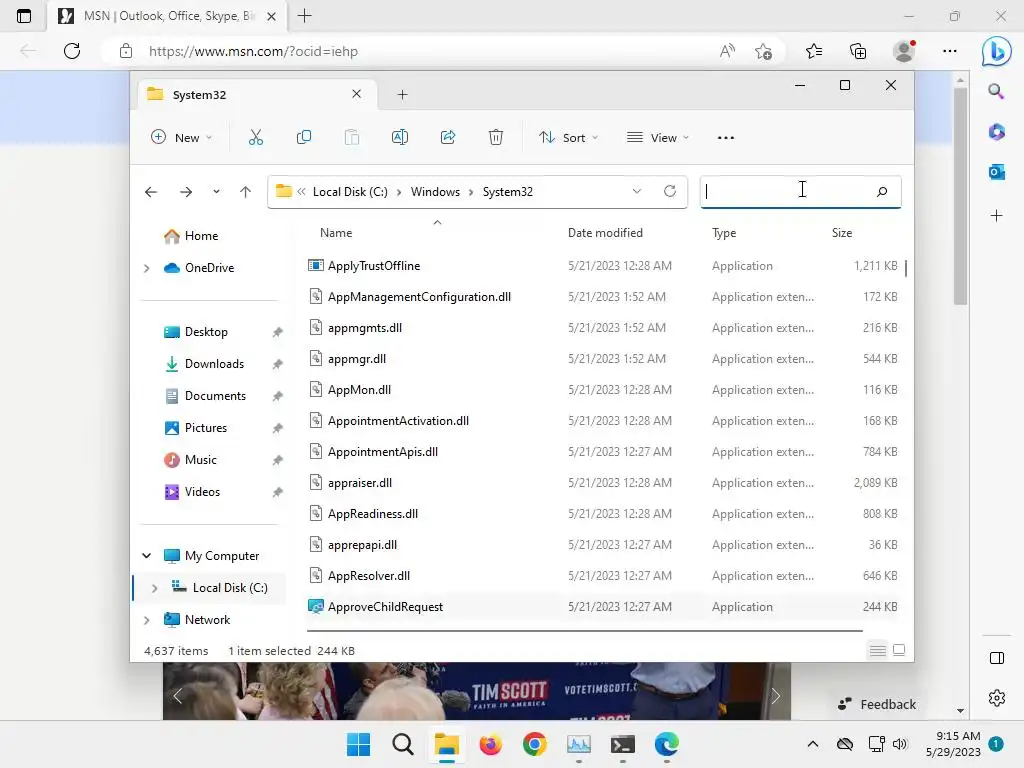This screenshot has height=768, width=1024.
Task: Go up one folder level arrow
Action: click(x=246, y=192)
